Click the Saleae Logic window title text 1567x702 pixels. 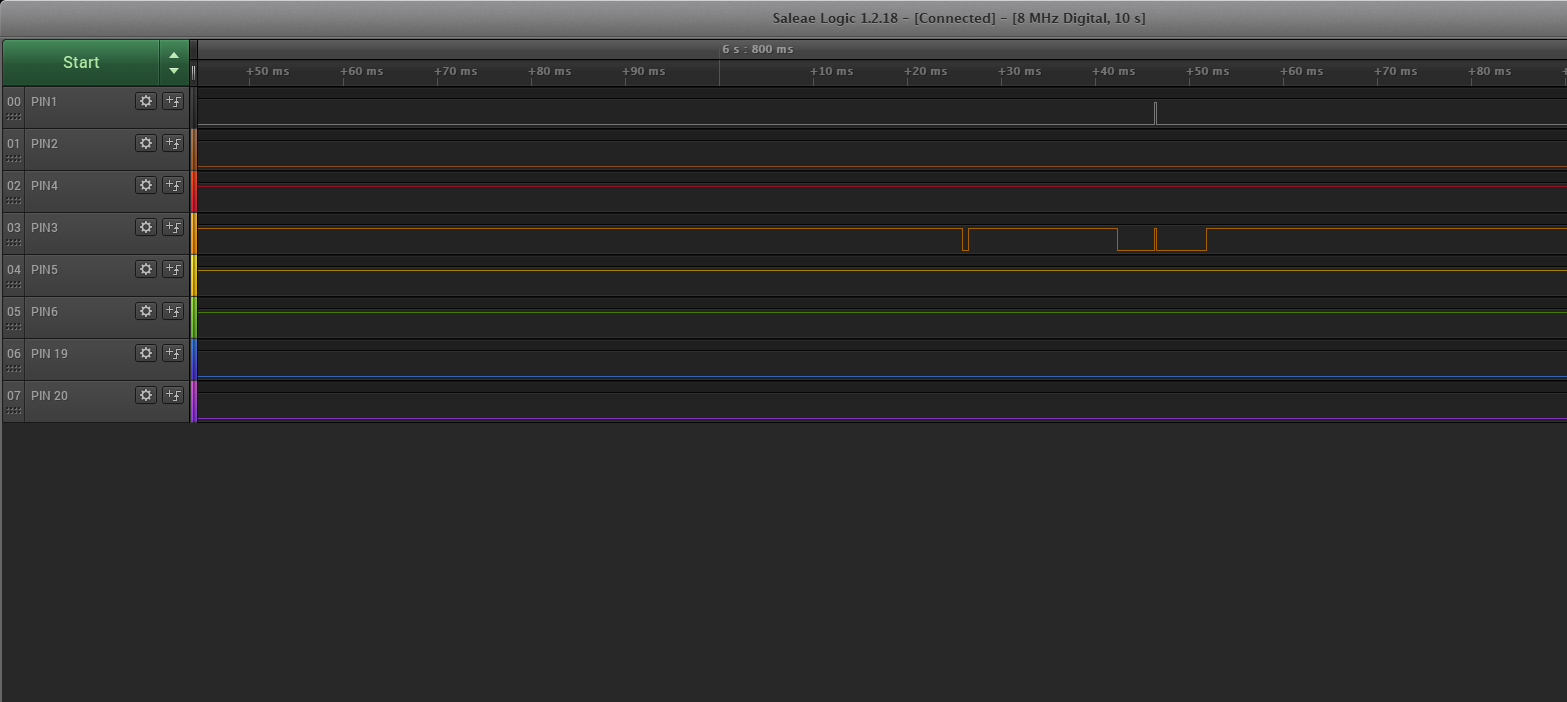(959, 19)
